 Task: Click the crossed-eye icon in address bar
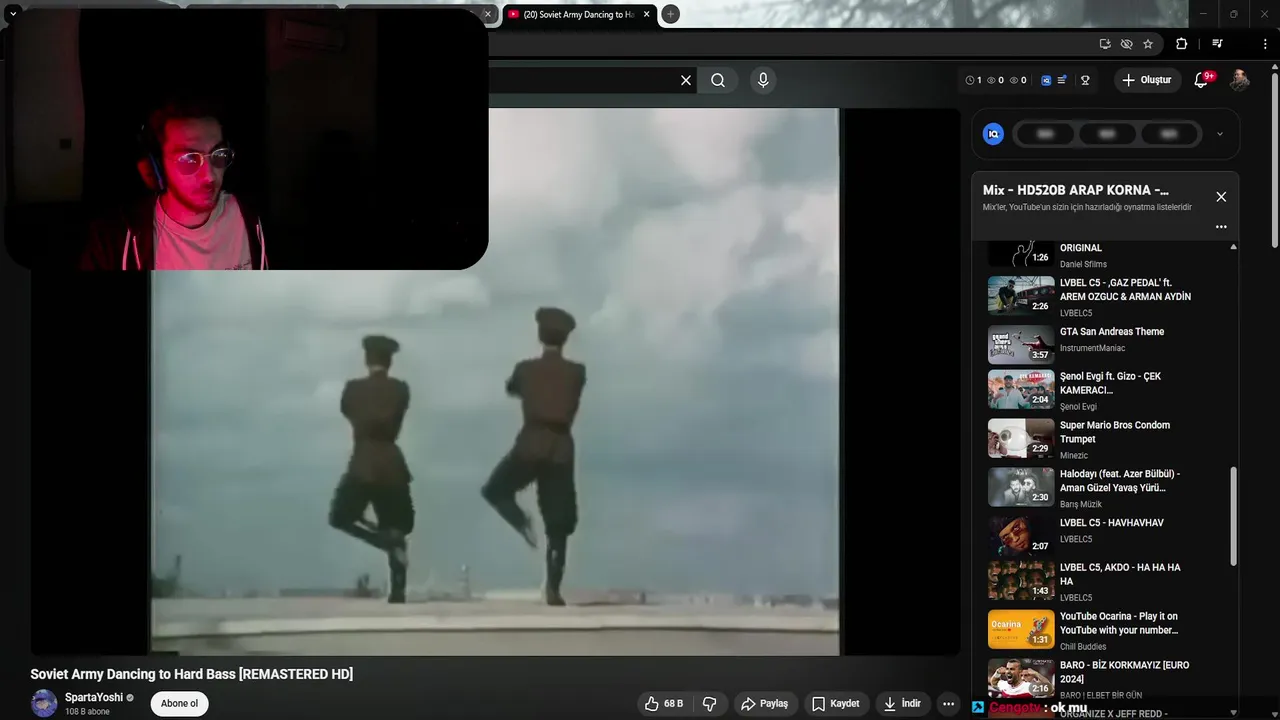pos(1126,44)
